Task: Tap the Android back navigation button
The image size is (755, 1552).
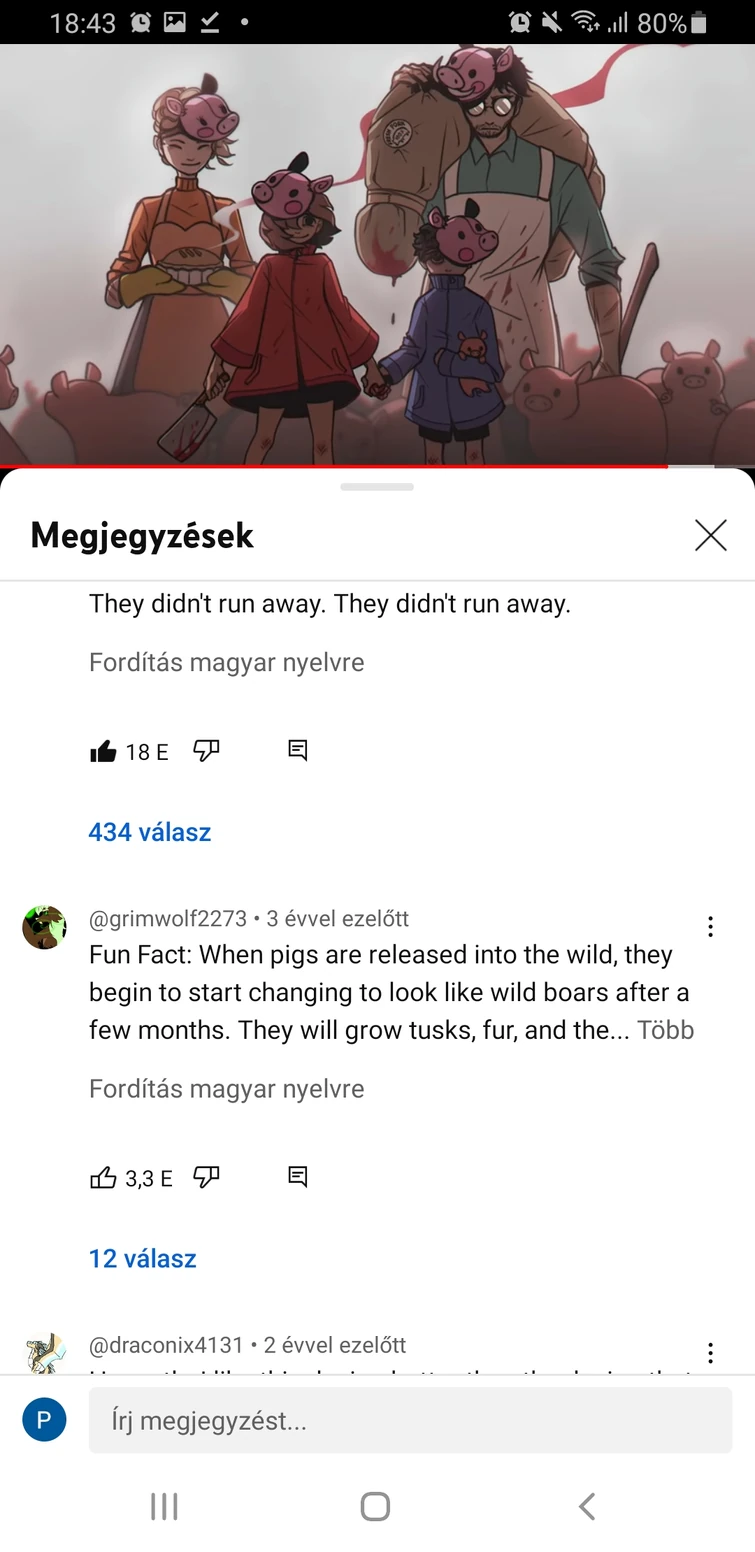Action: [587, 1506]
